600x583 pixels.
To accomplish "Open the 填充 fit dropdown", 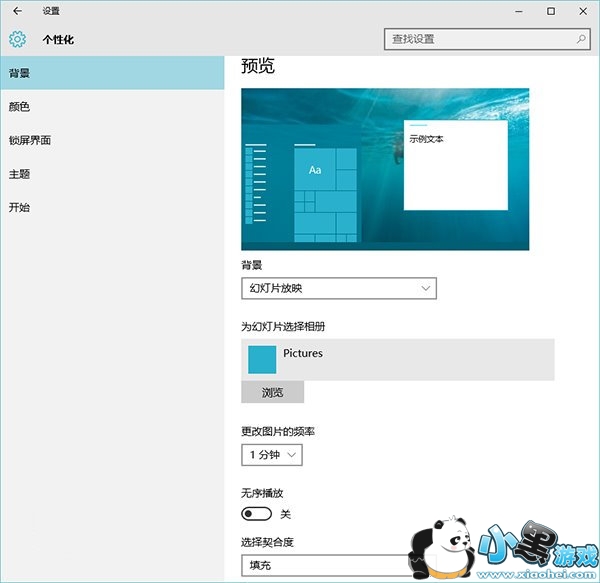I will 337,565.
